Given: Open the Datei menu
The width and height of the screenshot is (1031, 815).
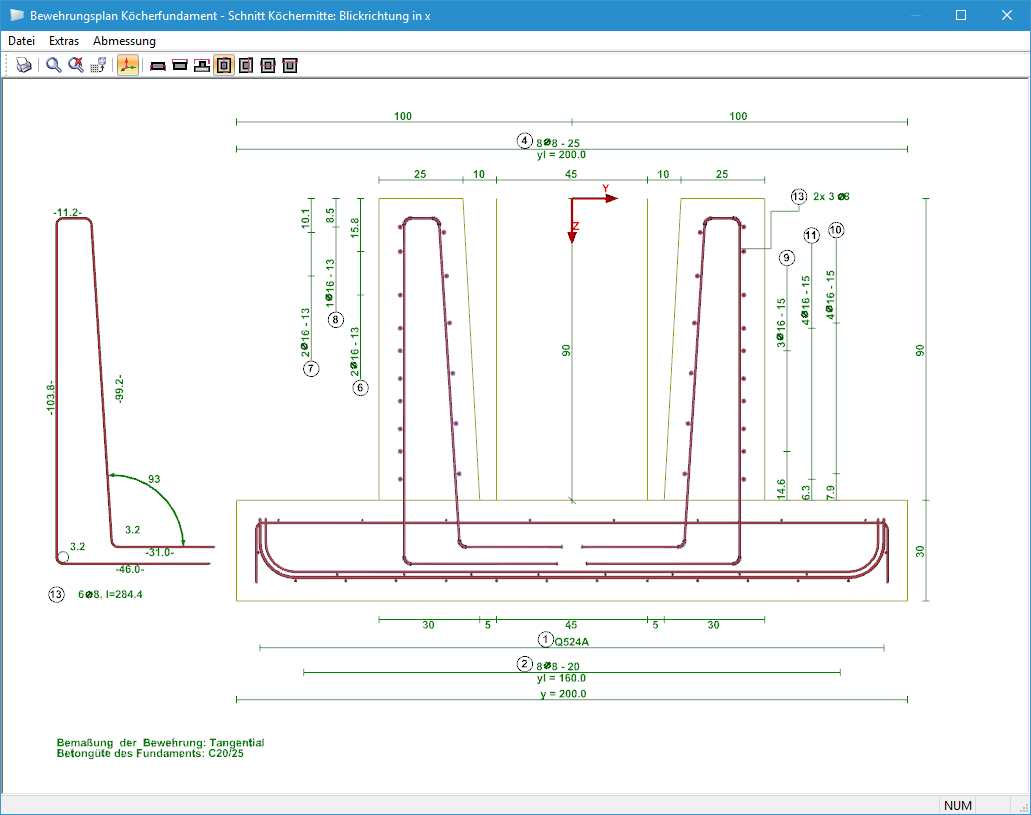Looking at the screenshot, I should pos(22,41).
